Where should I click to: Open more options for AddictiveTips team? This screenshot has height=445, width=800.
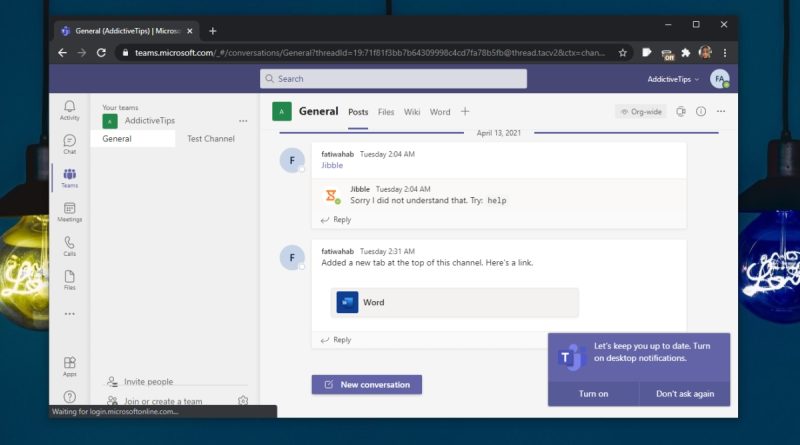point(243,121)
